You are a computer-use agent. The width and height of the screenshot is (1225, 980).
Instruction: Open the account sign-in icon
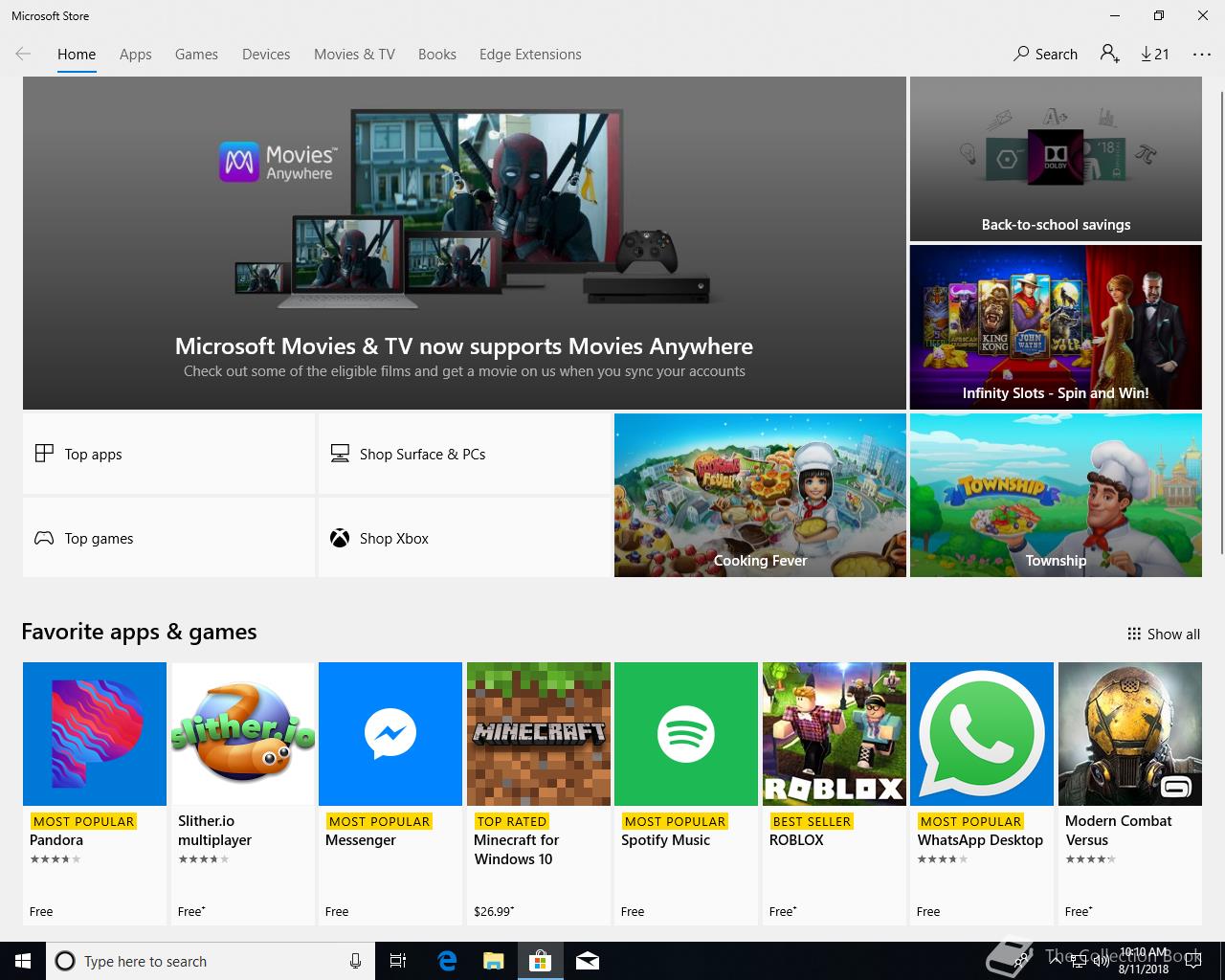pos(1109,55)
